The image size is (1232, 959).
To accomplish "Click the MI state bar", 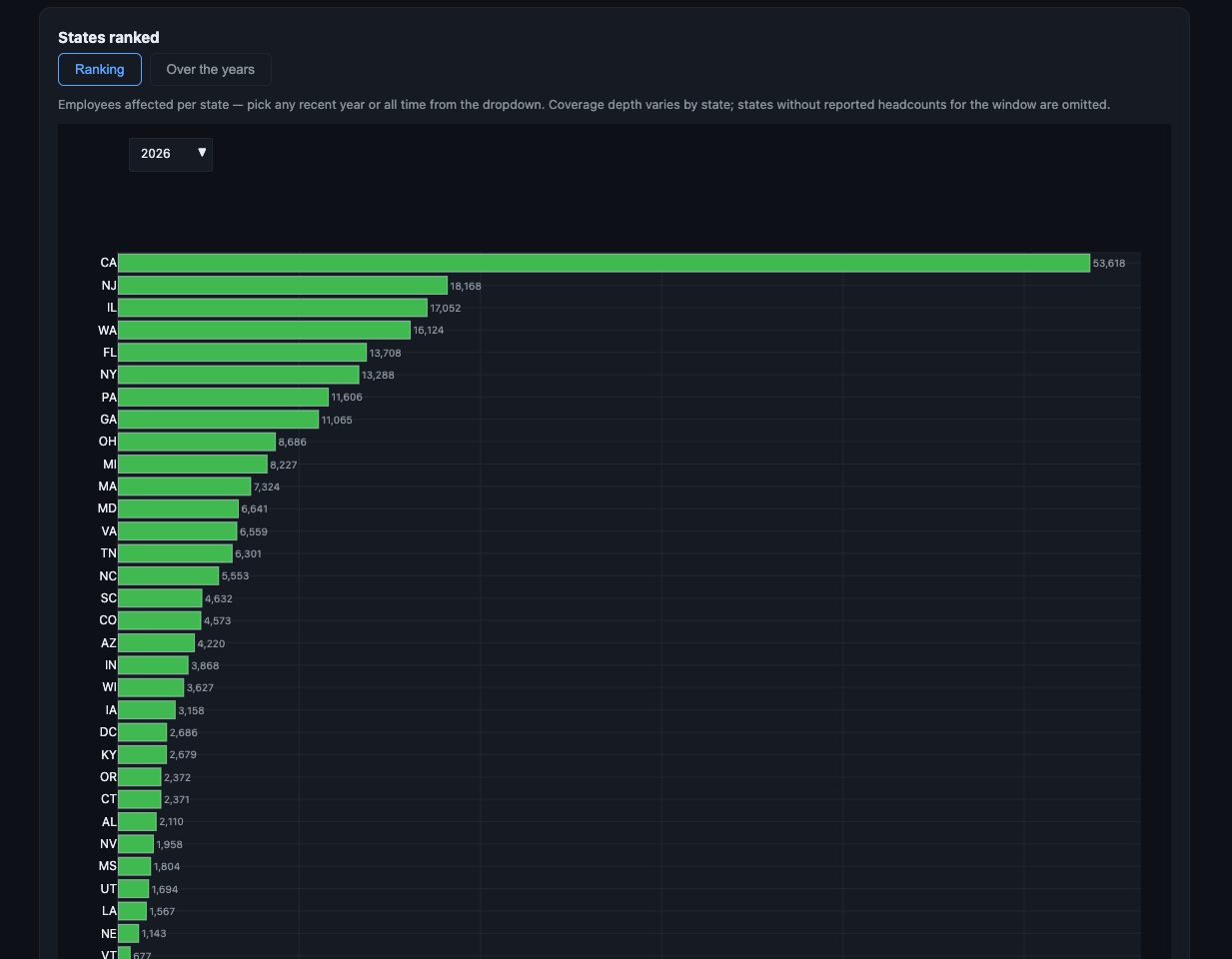I will (x=193, y=465).
